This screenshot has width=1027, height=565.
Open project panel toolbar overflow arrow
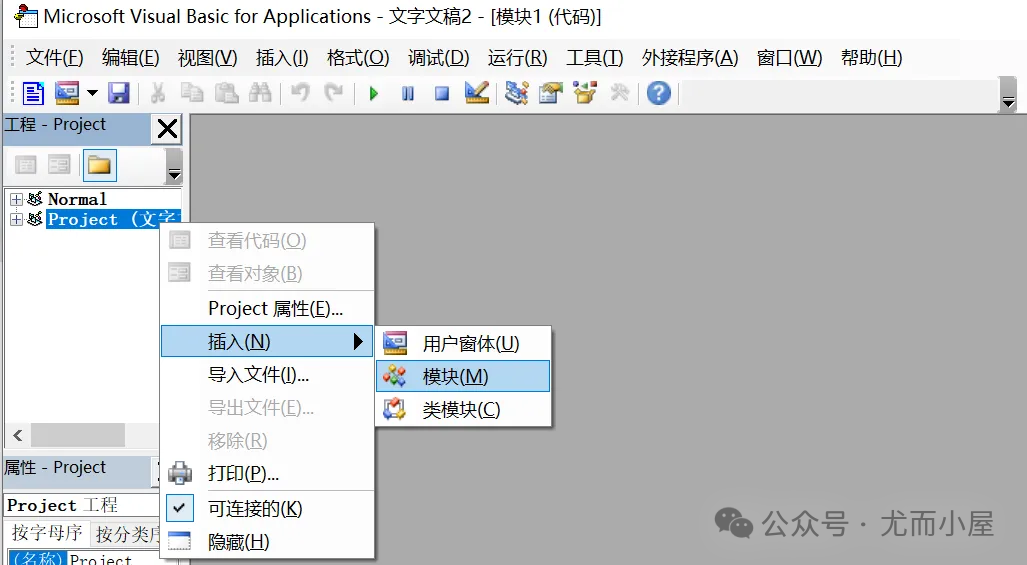(x=174, y=166)
